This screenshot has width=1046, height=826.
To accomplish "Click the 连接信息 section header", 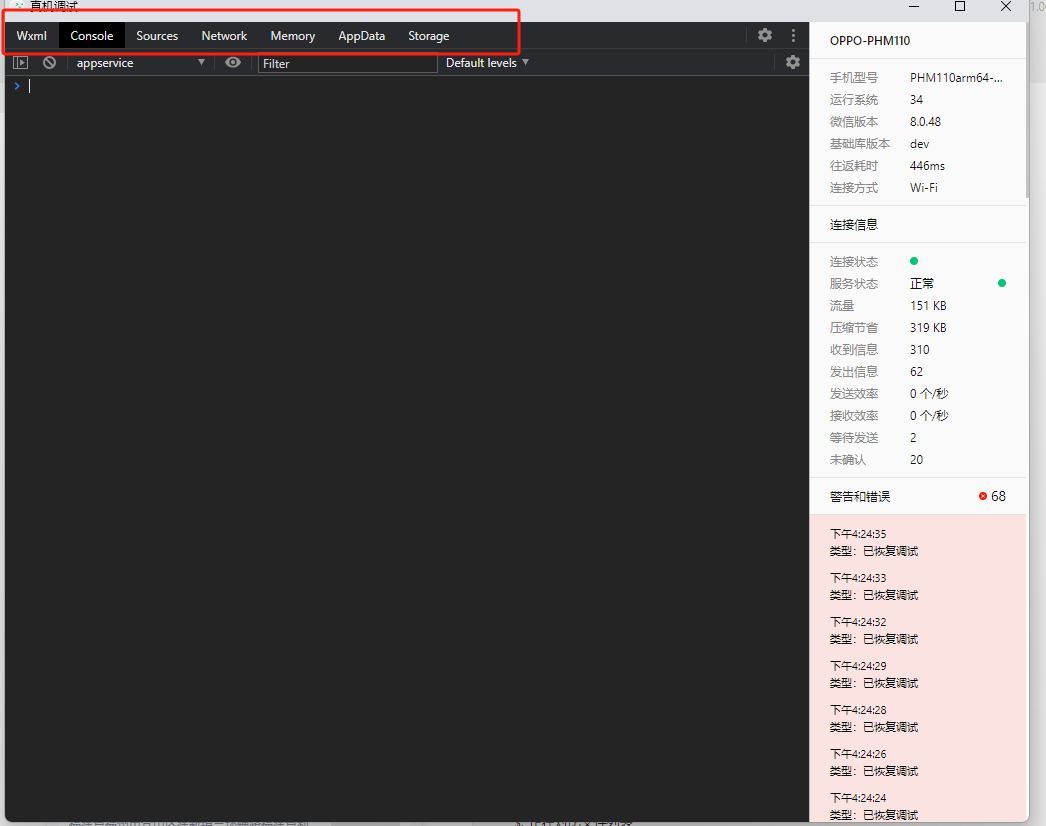I will (853, 225).
